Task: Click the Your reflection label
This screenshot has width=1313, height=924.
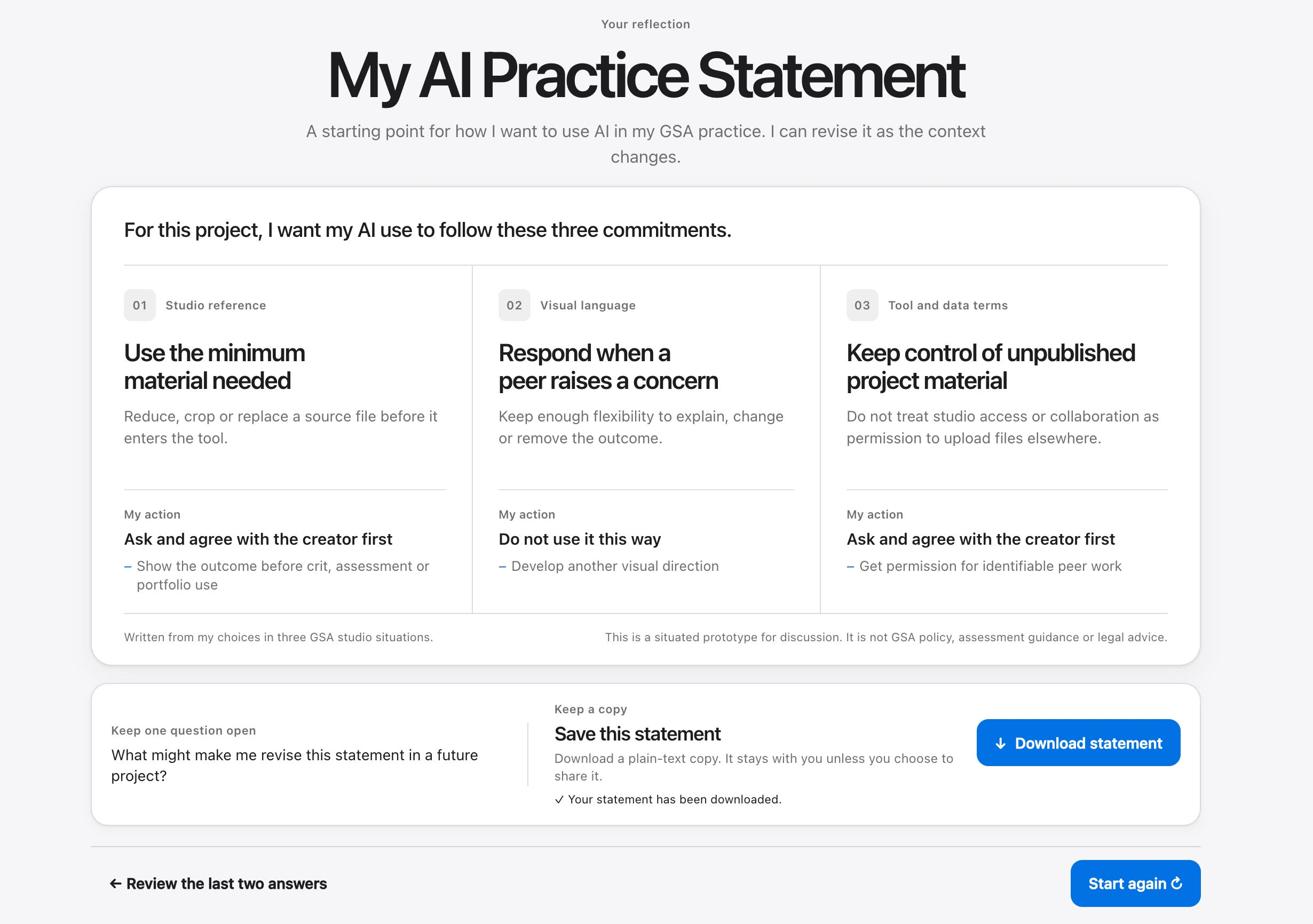Action: pyautogui.click(x=646, y=24)
